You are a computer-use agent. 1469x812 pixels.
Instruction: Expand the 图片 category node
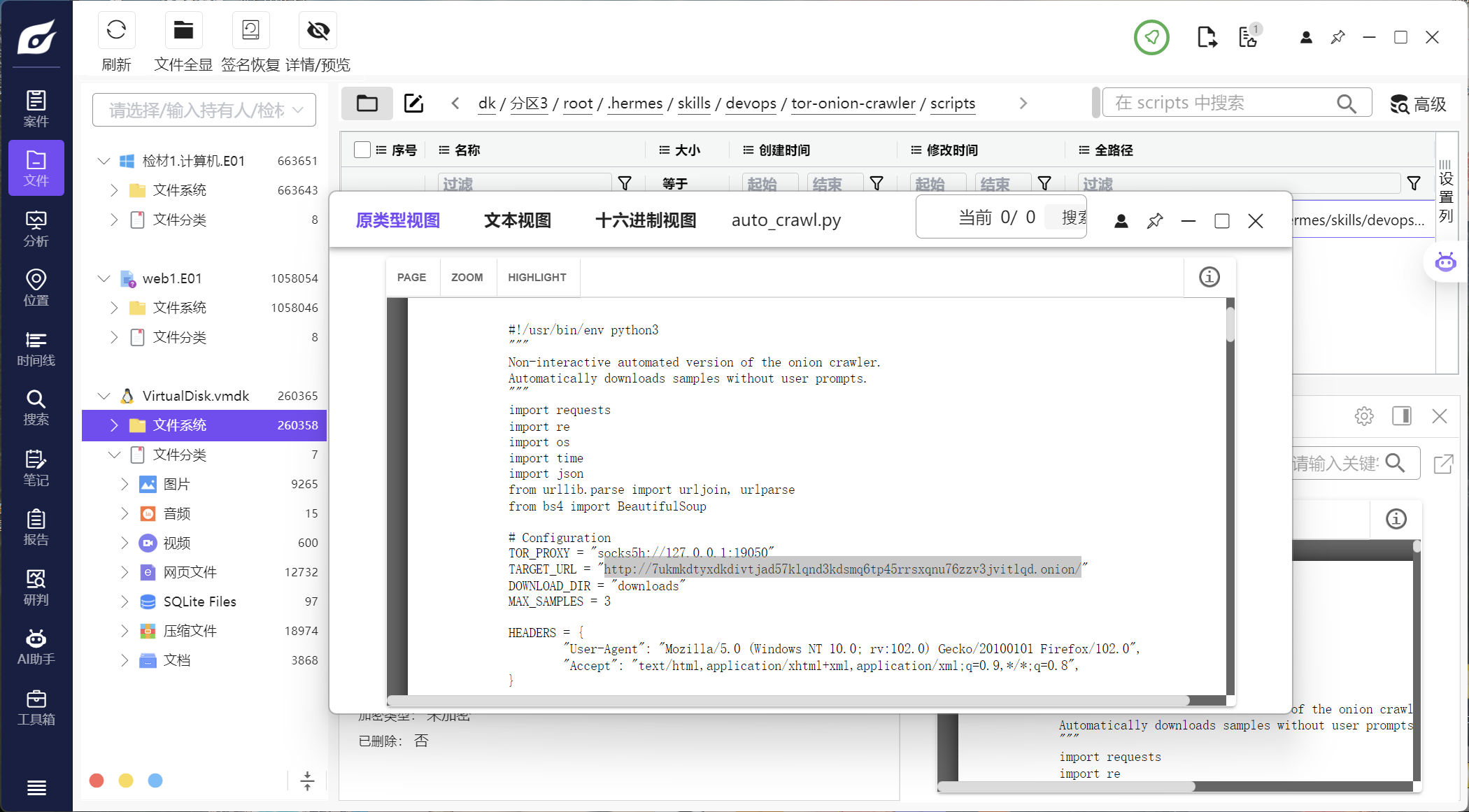(125, 484)
